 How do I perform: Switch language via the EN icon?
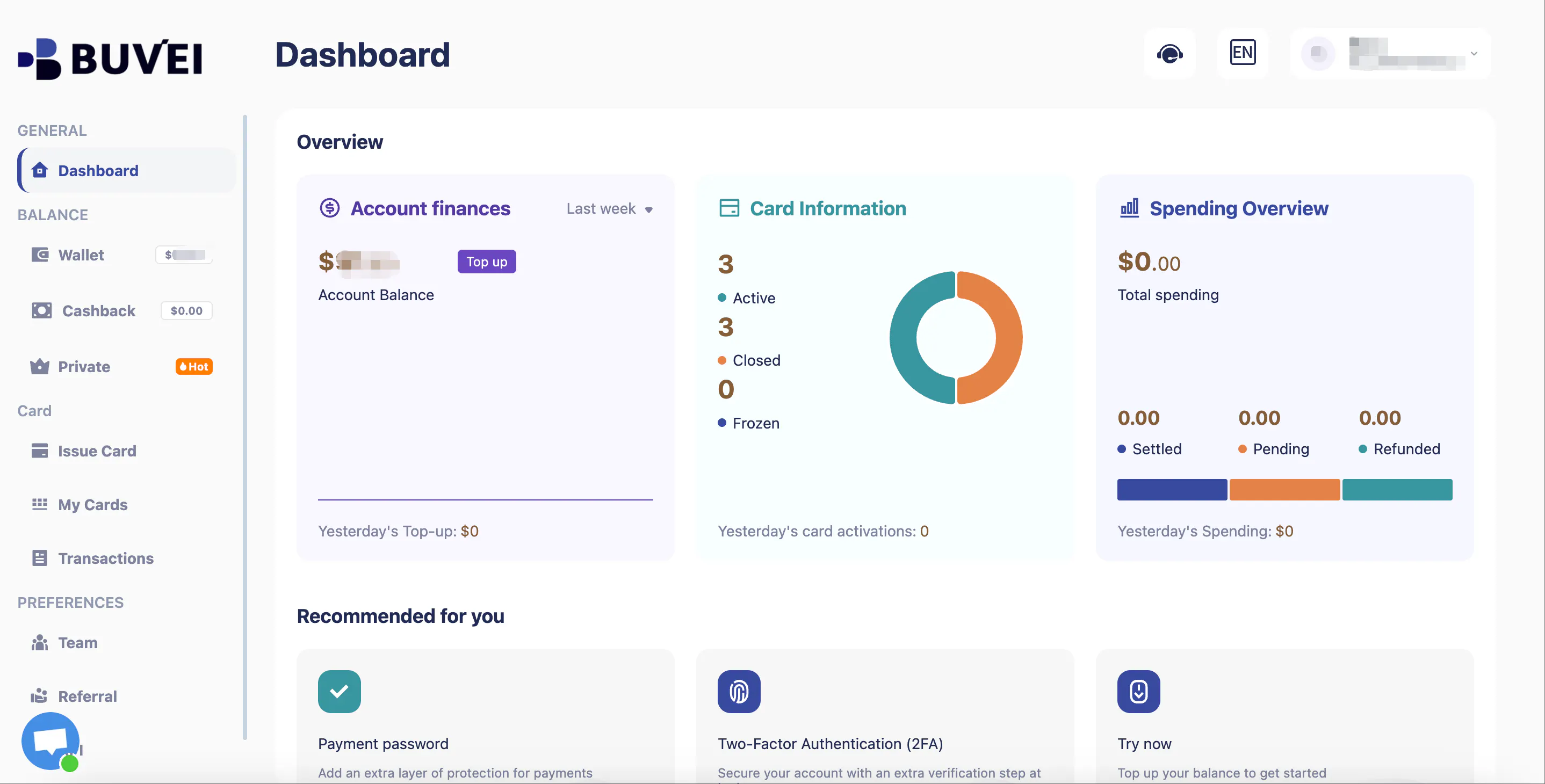click(1242, 53)
